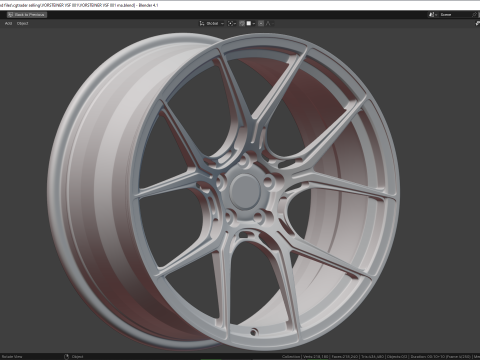Screen dimensions: 480x360
Task: Click the Back to Previous button
Action: [x=27, y=15]
